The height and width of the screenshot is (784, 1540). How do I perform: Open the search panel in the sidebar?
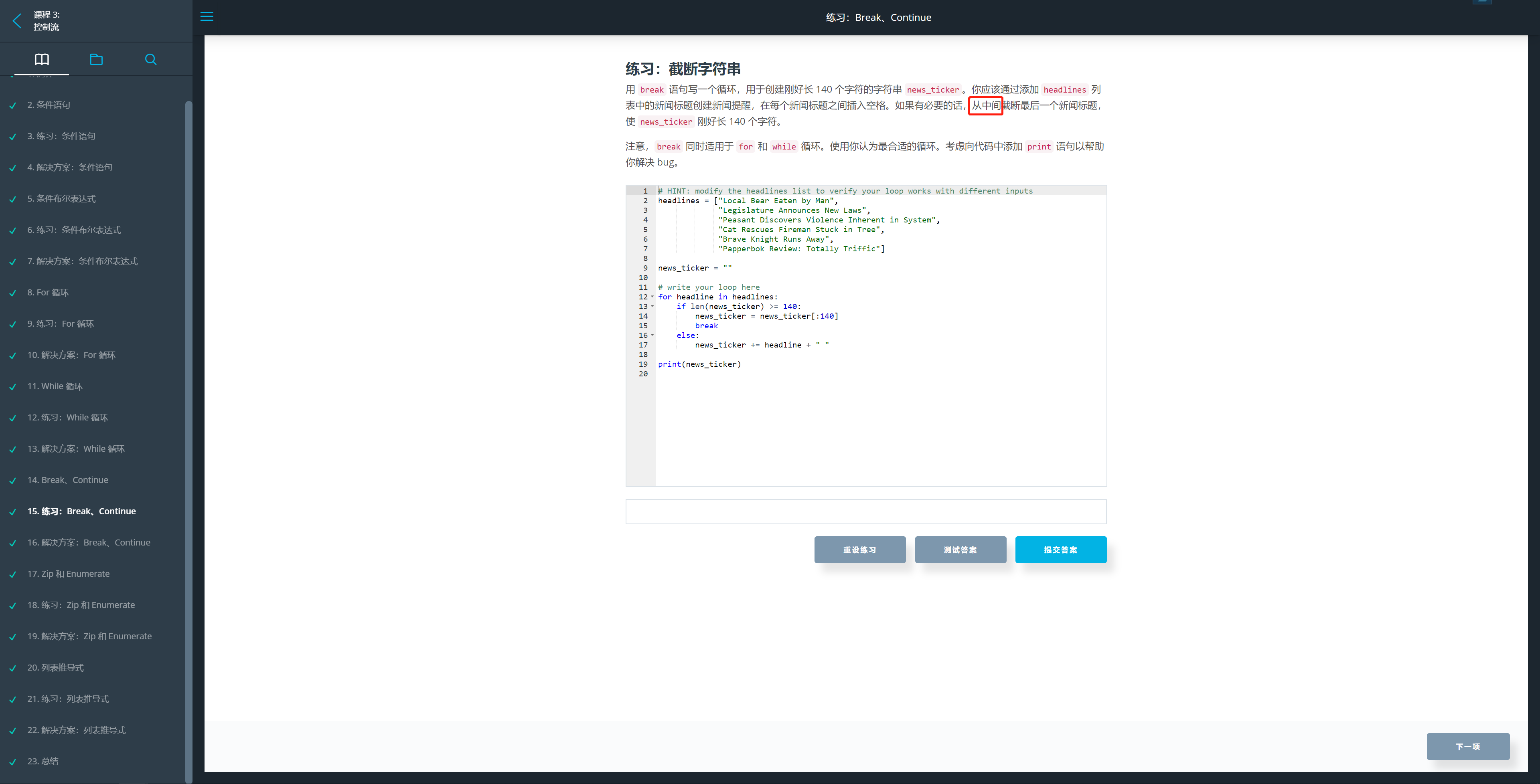[x=151, y=59]
